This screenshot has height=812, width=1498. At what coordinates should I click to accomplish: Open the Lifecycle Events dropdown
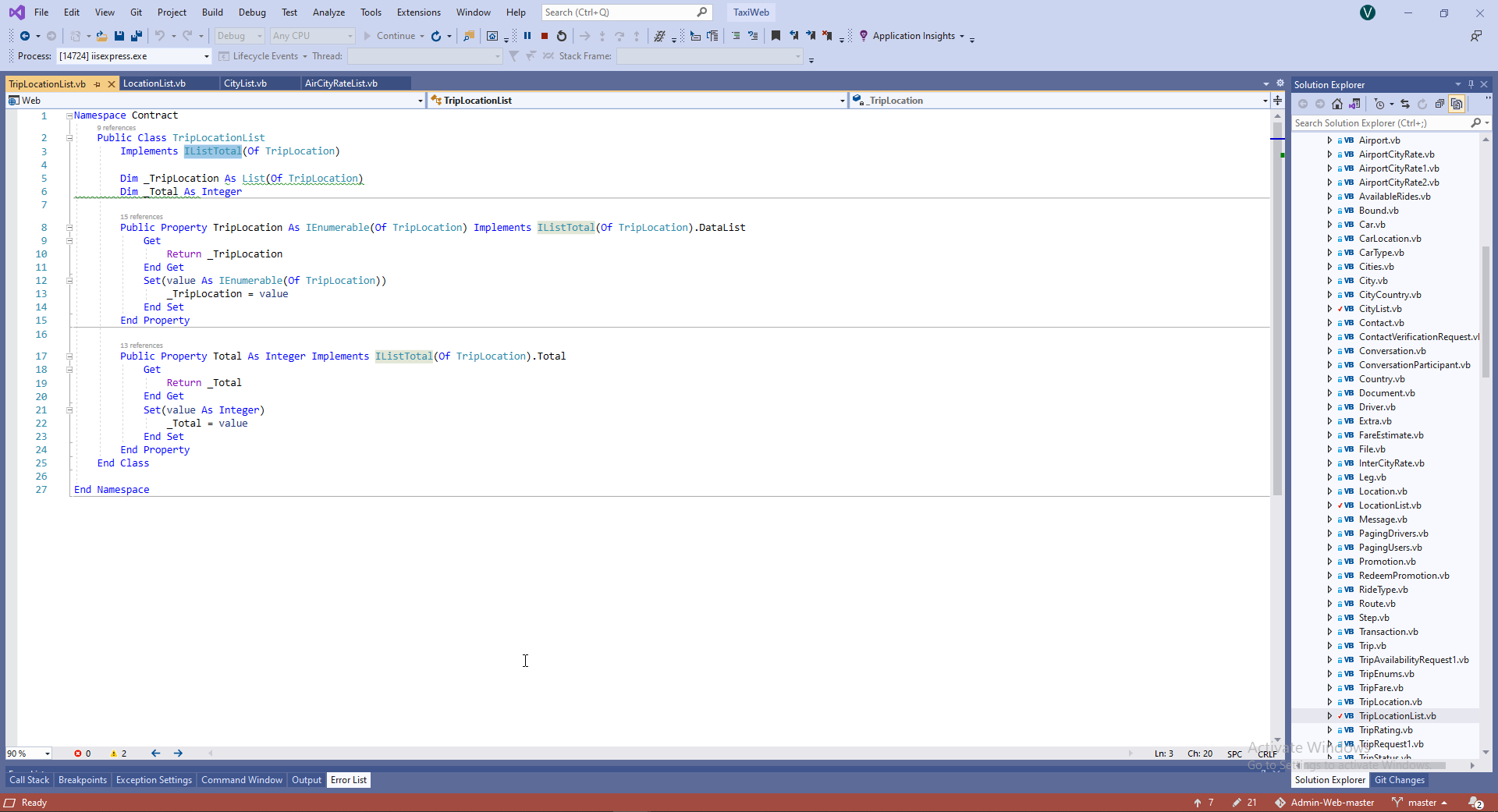pyautogui.click(x=264, y=56)
